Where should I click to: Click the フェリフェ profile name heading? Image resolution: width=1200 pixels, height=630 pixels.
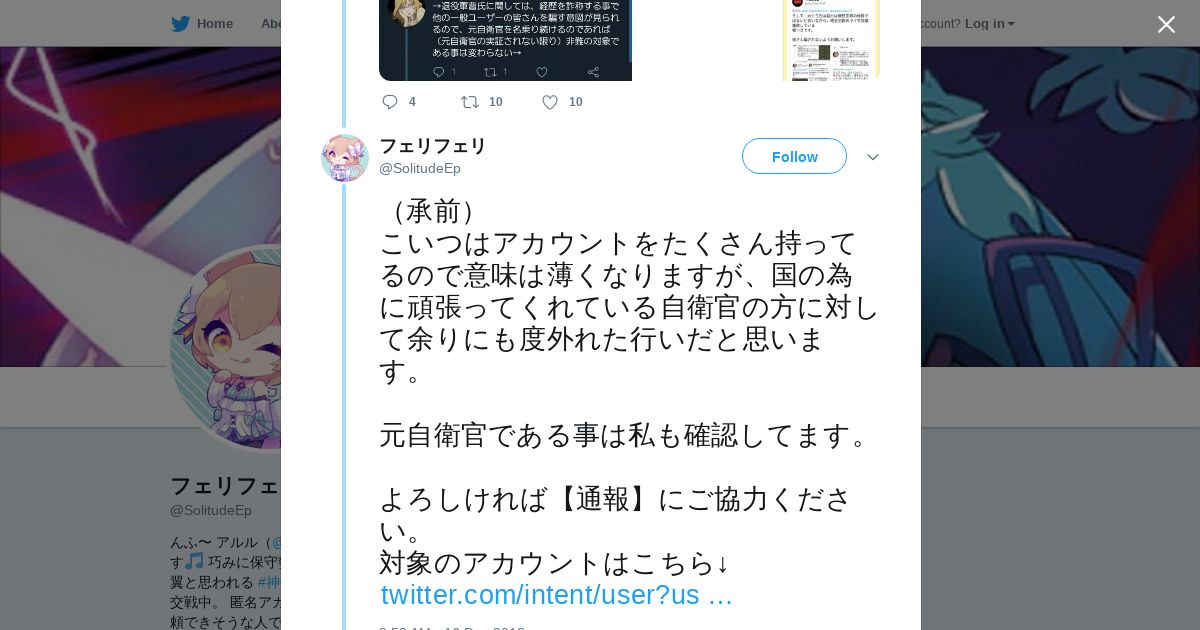click(x=225, y=486)
